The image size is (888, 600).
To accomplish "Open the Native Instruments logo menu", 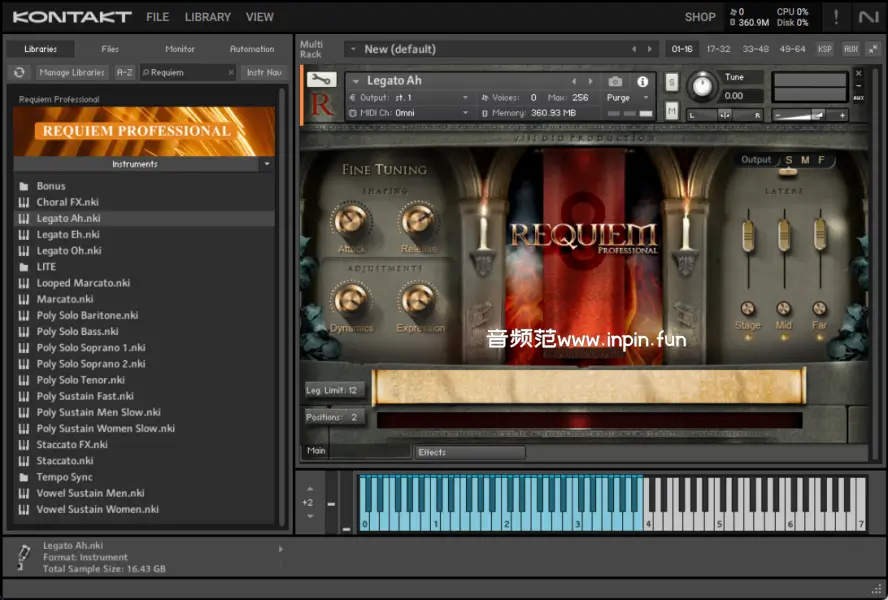I will click(868, 17).
